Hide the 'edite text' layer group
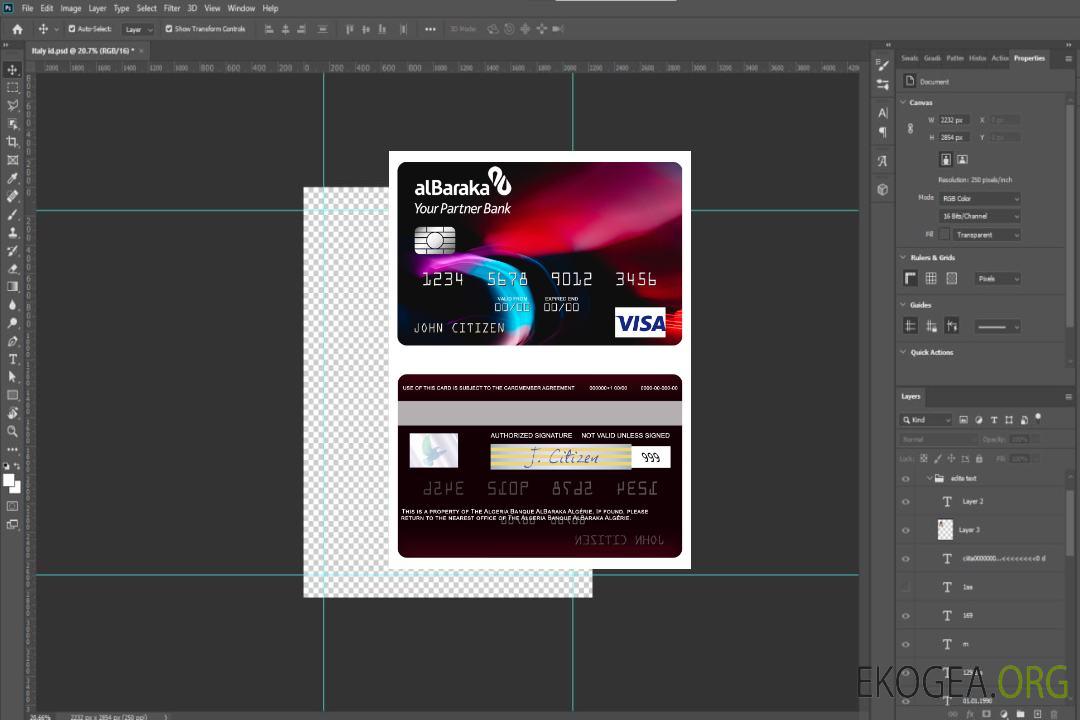The height and width of the screenshot is (720, 1080). coord(906,479)
